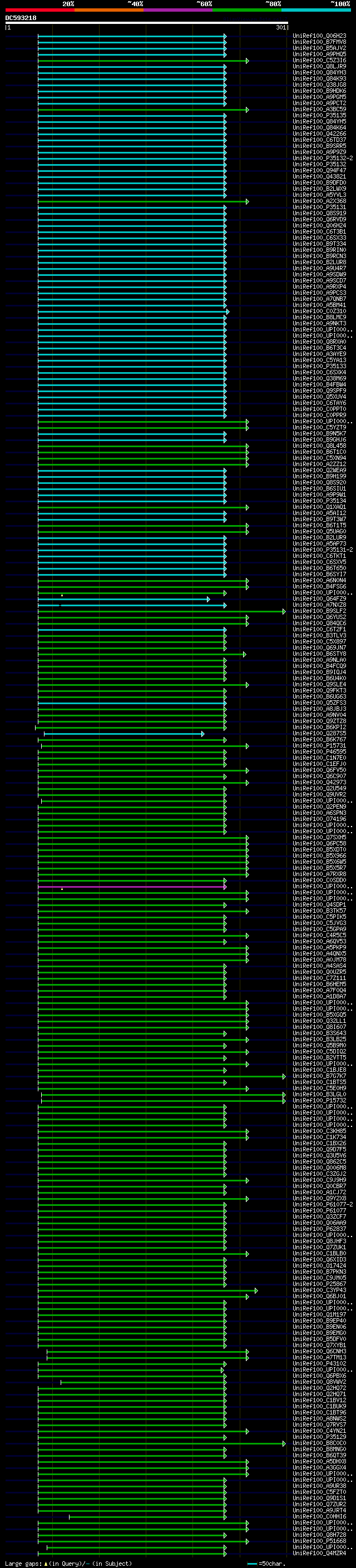Screen dimensions: 356x1568
Task: Open hit UniRef100_O74196
Action: (319, 819)
